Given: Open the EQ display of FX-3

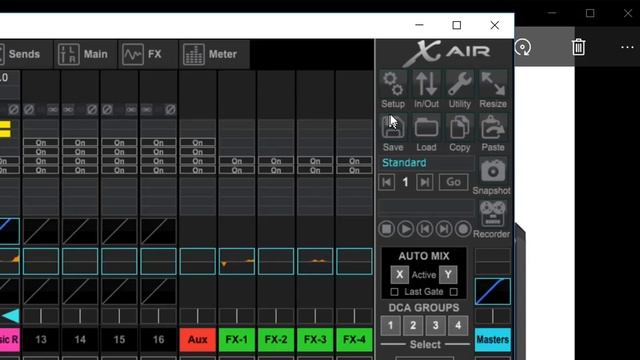Looking at the screenshot, I should point(315,261).
